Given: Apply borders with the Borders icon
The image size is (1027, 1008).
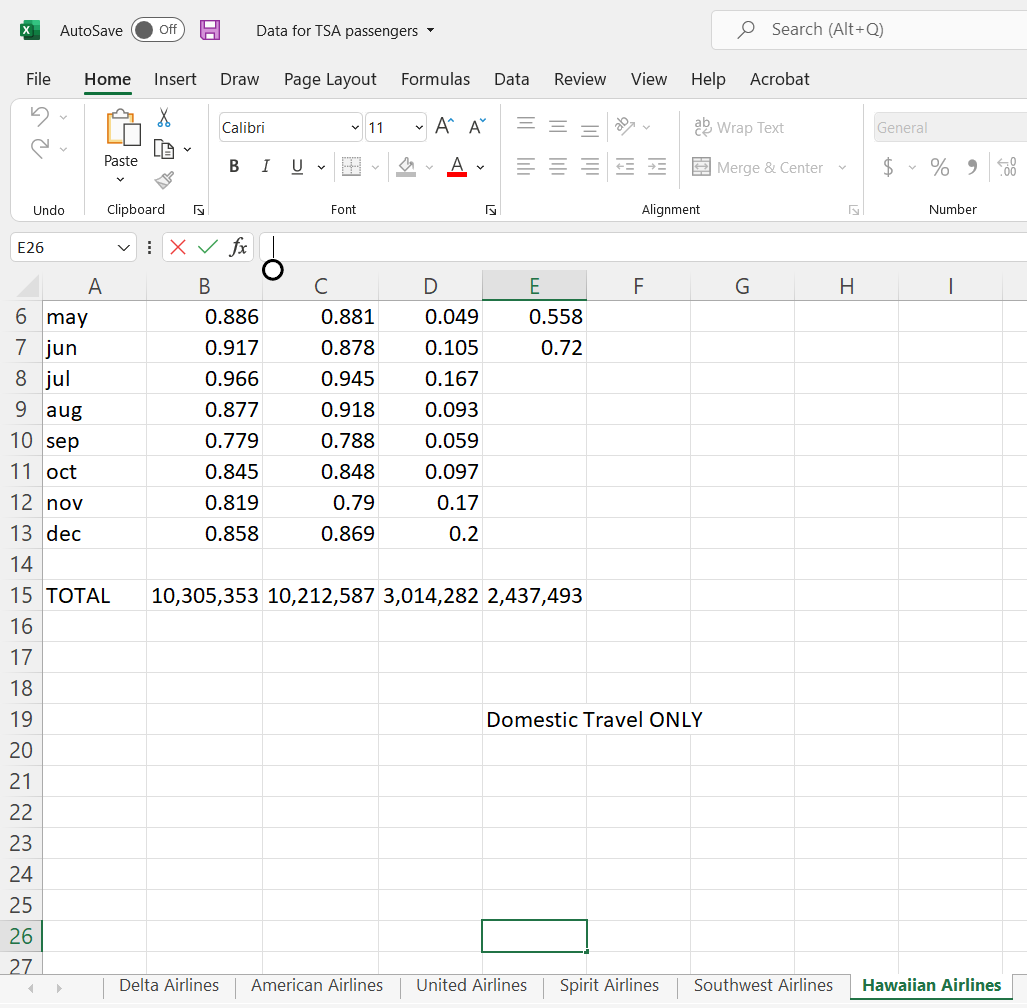Looking at the screenshot, I should point(352,167).
